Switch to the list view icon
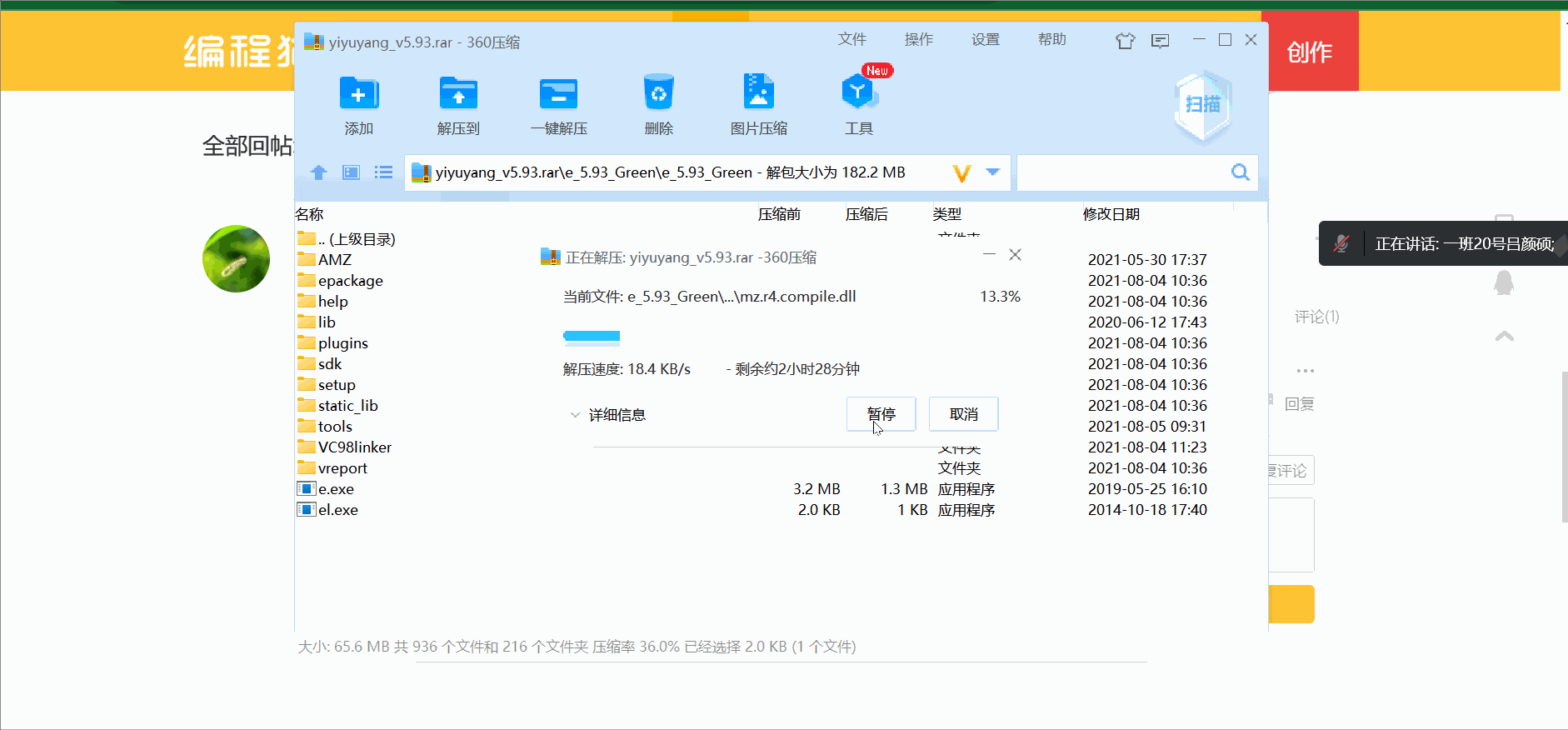1568x730 pixels. tap(383, 172)
